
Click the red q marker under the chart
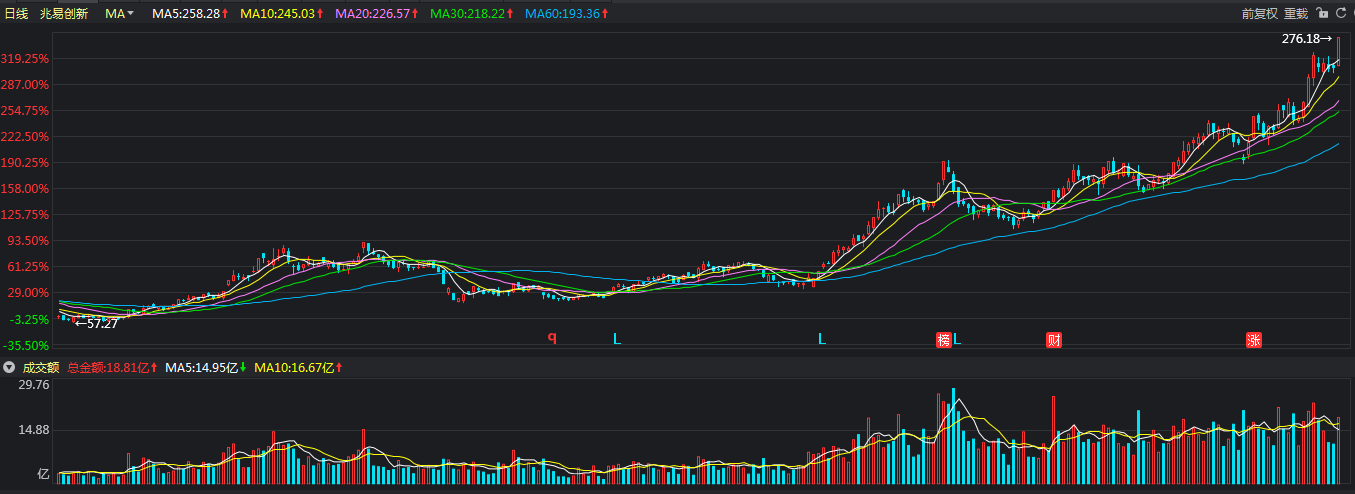551,338
